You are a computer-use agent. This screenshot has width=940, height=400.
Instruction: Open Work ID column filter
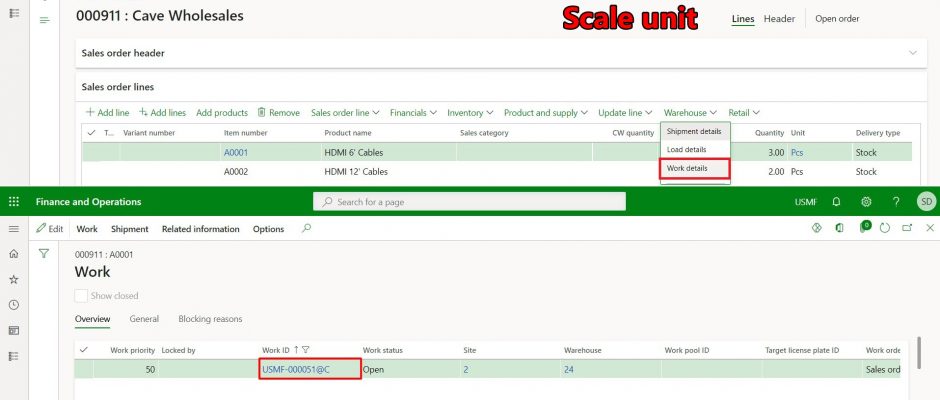[x=305, y=350]
